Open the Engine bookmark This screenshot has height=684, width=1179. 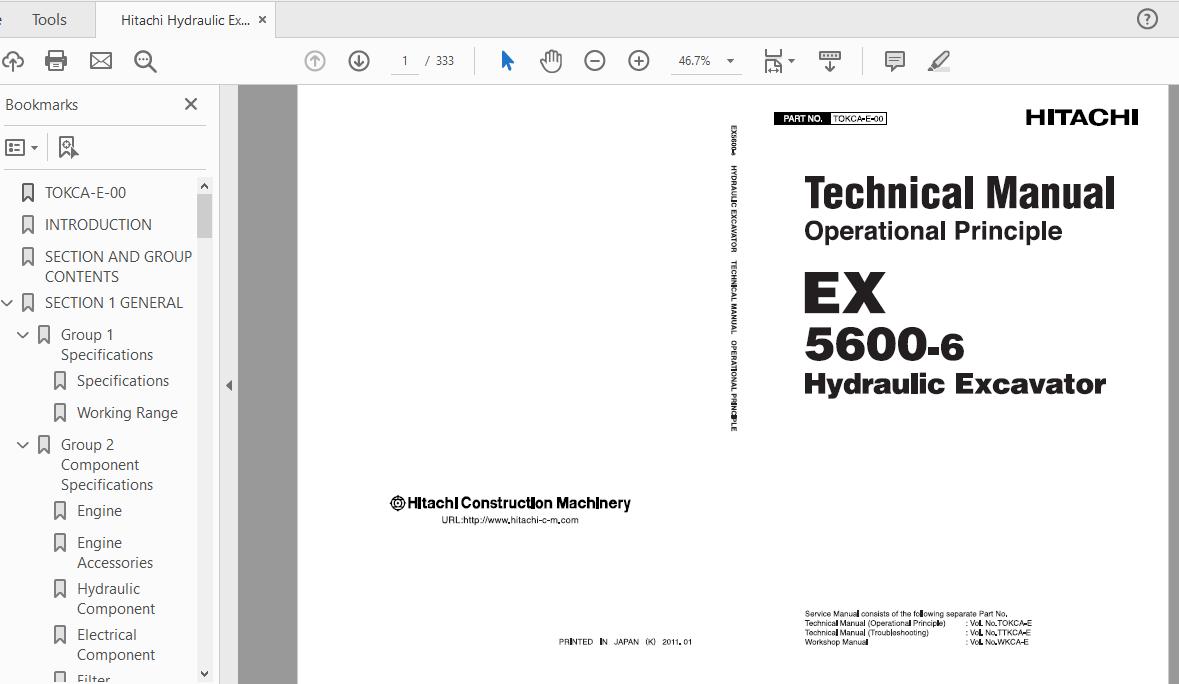99,511
